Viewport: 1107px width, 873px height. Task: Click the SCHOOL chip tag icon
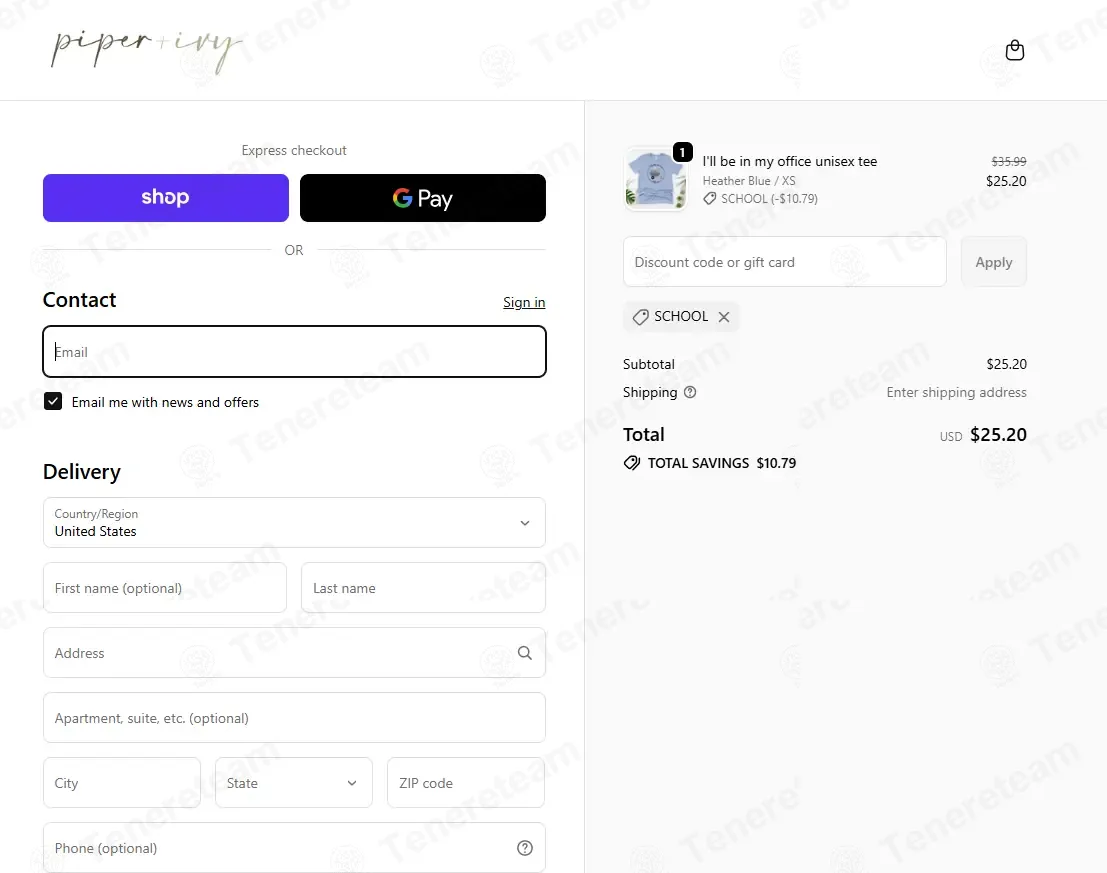(640, 317)
